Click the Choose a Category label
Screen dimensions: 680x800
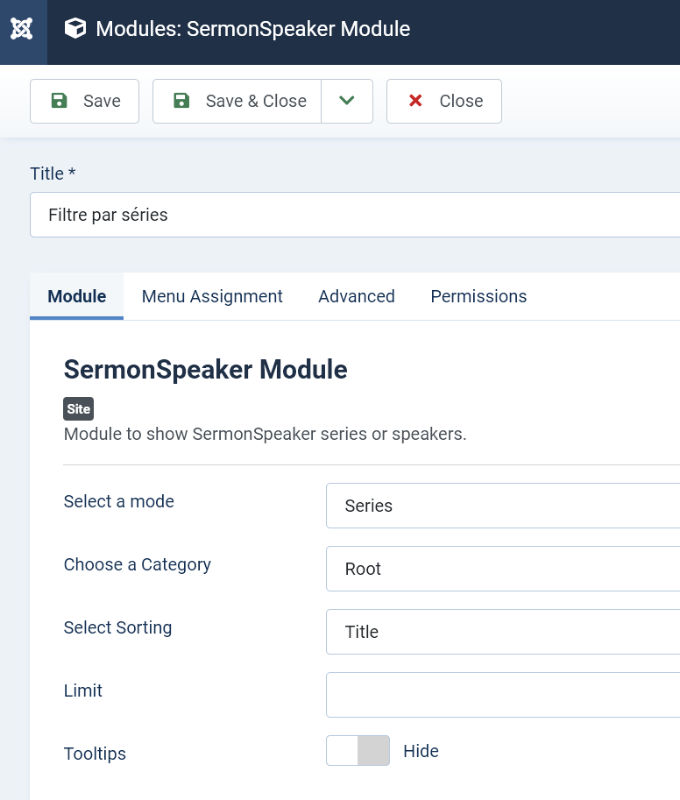point(137,565)
